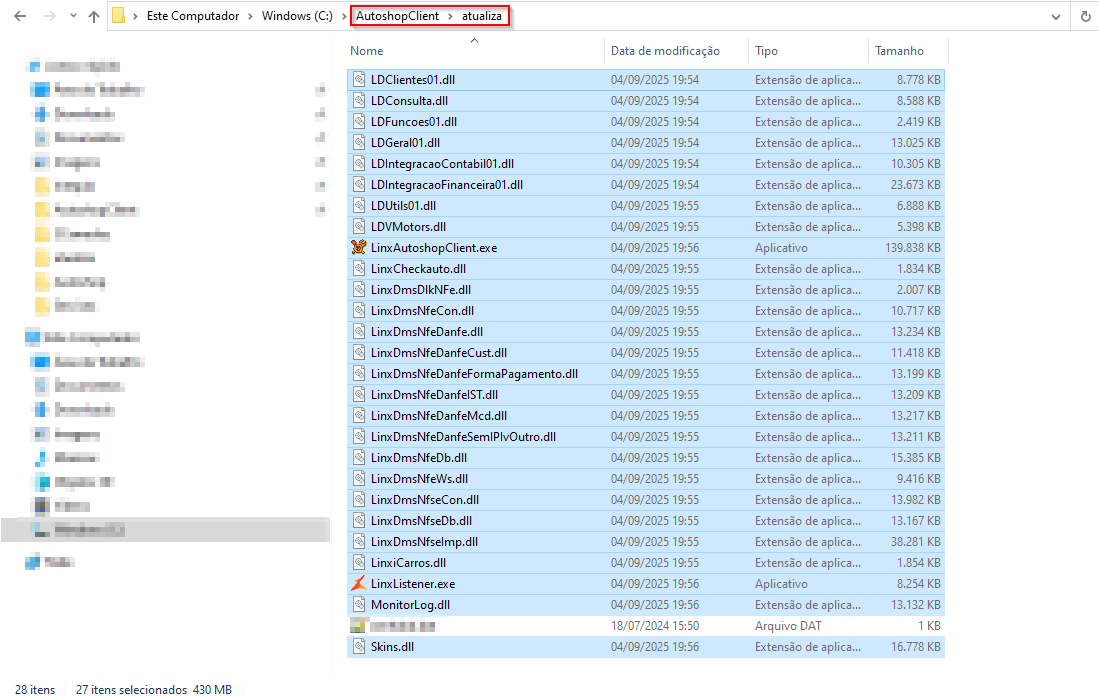
Task: Click the LDVMotors.dll file icon
Action: tap(359, 226)
